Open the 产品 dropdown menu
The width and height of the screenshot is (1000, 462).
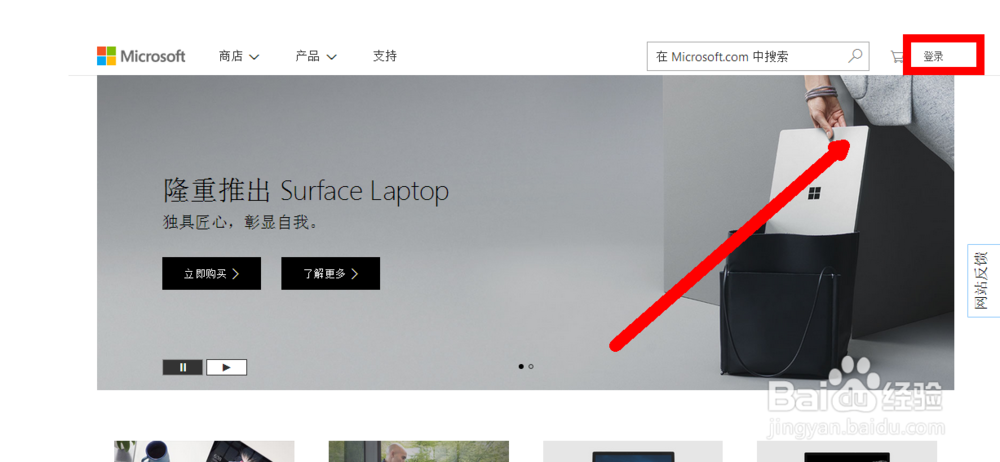316,56
